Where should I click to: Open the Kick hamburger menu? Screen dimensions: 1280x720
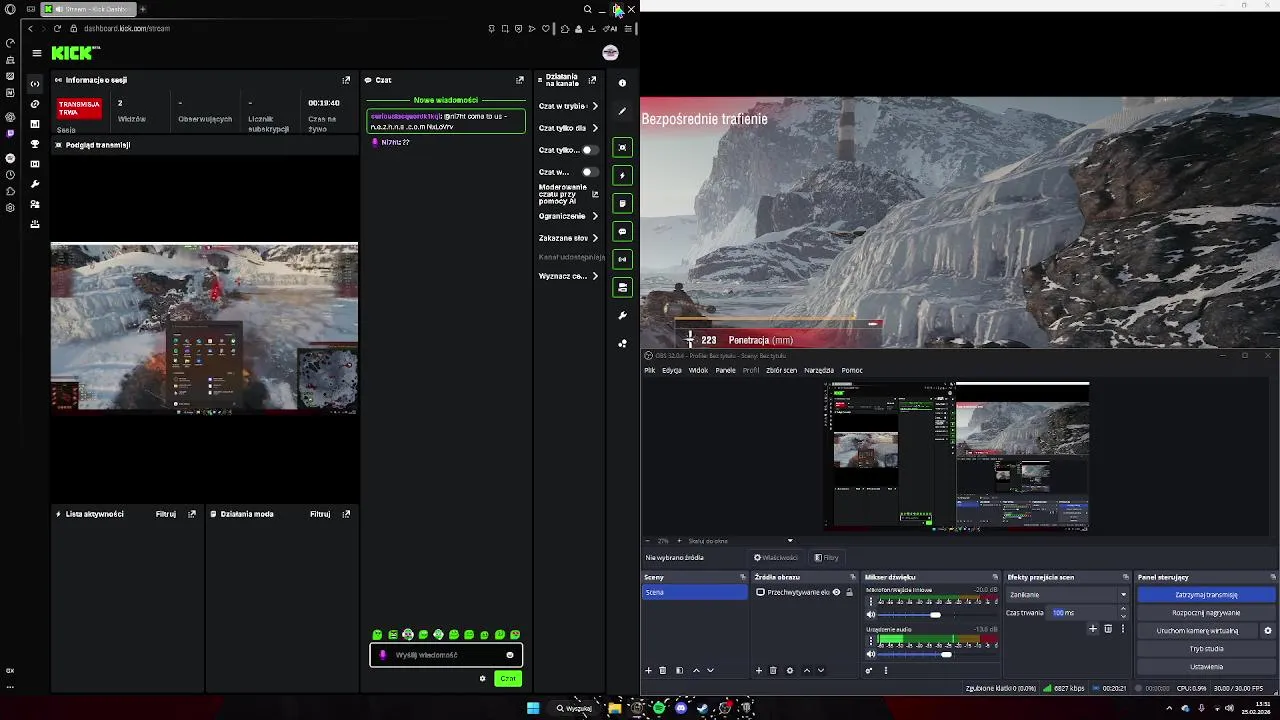point(36,53)
